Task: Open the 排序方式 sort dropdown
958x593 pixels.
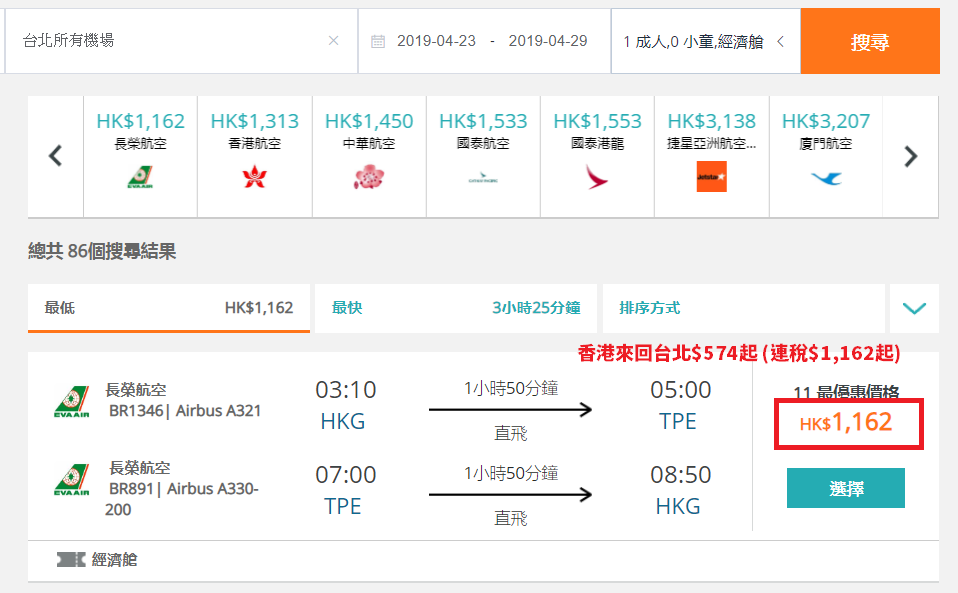Action: pyautogui.click(x=744, y=308)
